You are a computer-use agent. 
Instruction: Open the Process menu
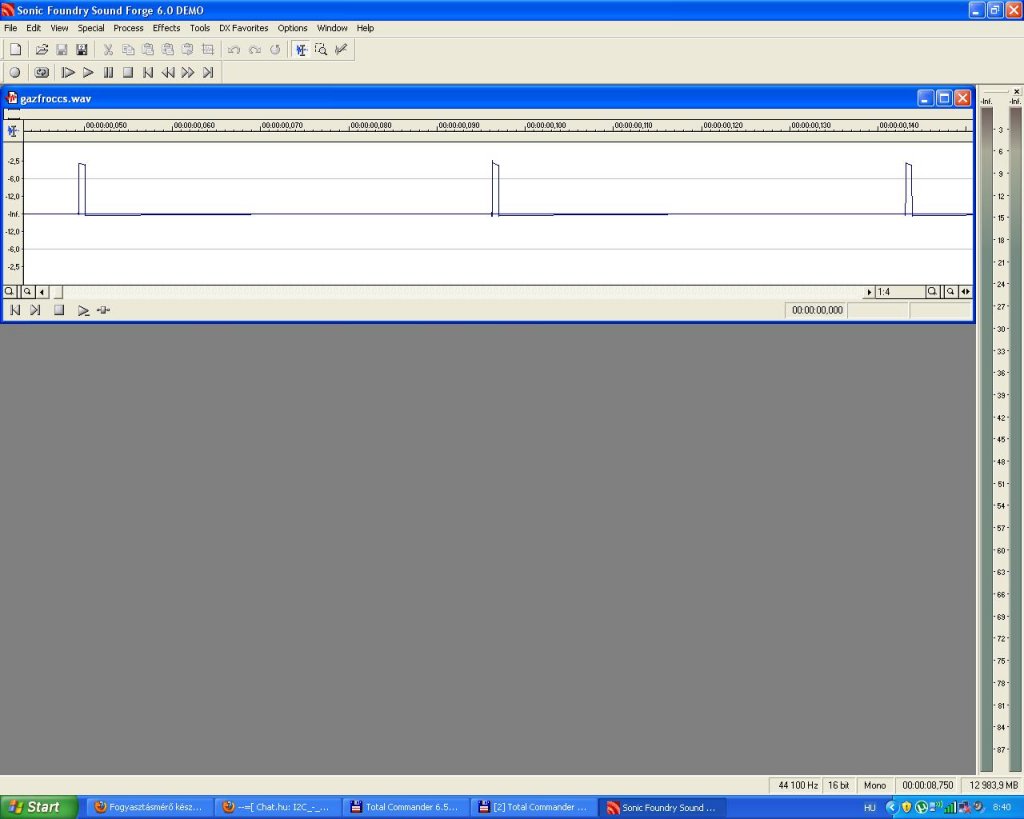click(128, 28)
